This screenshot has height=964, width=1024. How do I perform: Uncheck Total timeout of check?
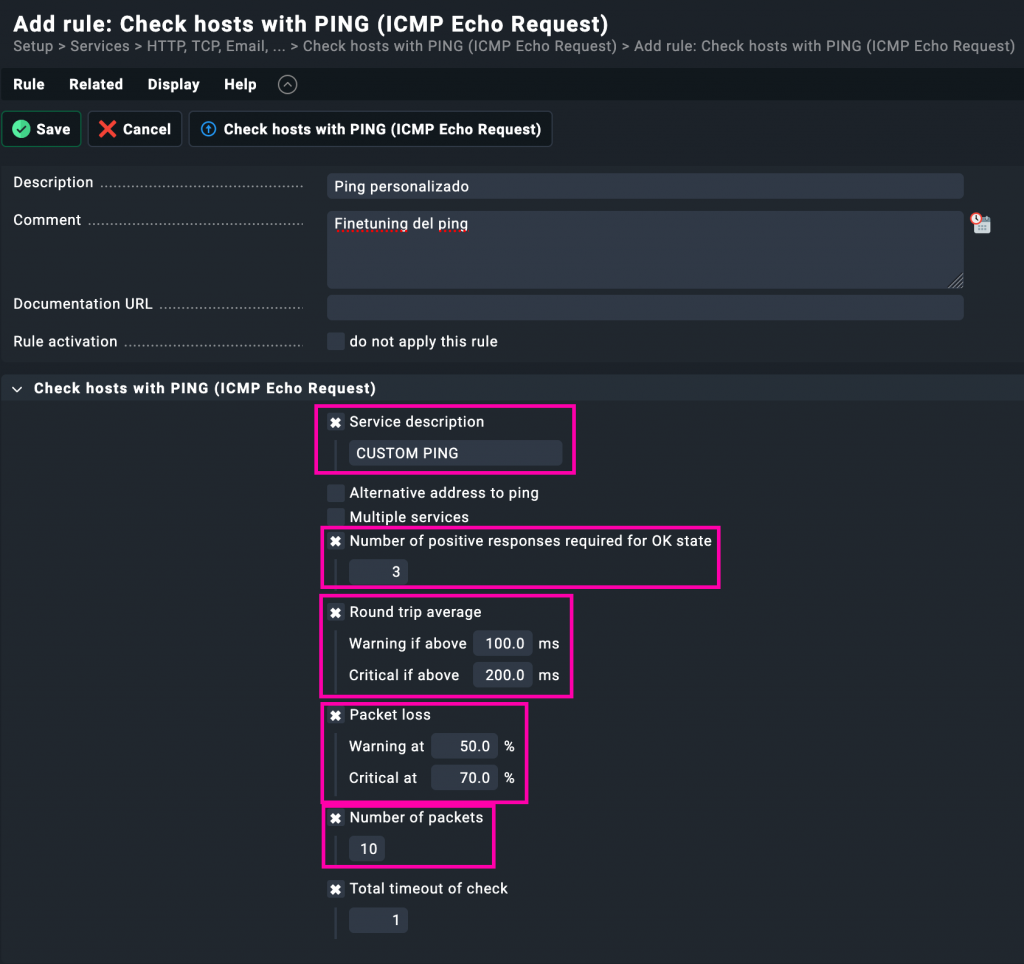(336, 889)
